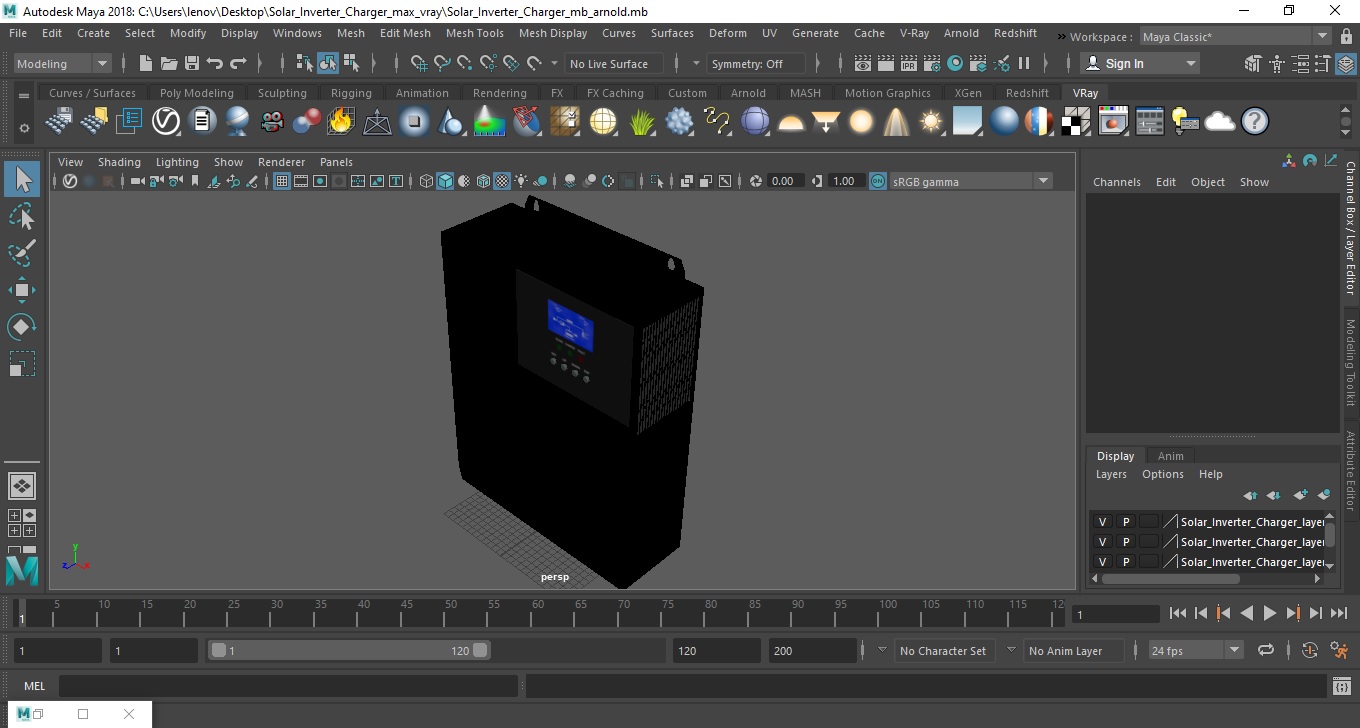Click the V-Ray fire volume grid shelf icon
The width and height of the screenshot is (1360, 728).
pos(341,122)
